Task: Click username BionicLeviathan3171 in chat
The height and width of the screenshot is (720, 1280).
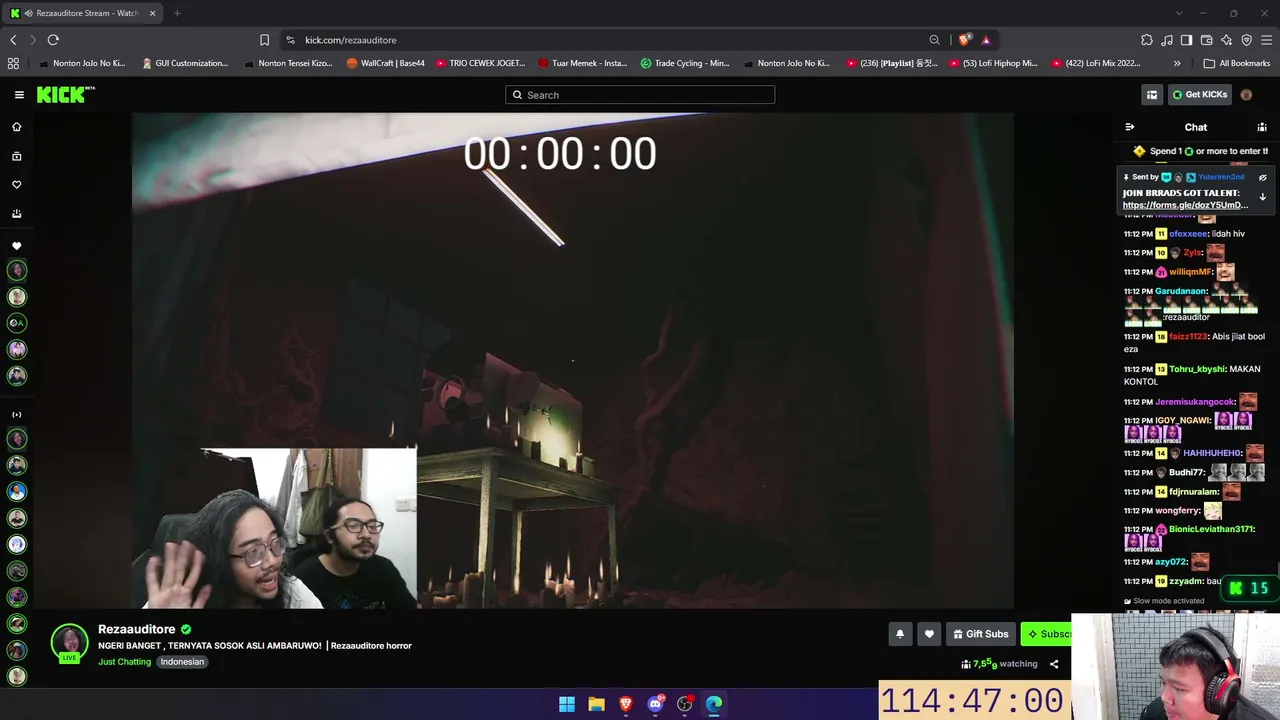Action: click(1211, 529)
